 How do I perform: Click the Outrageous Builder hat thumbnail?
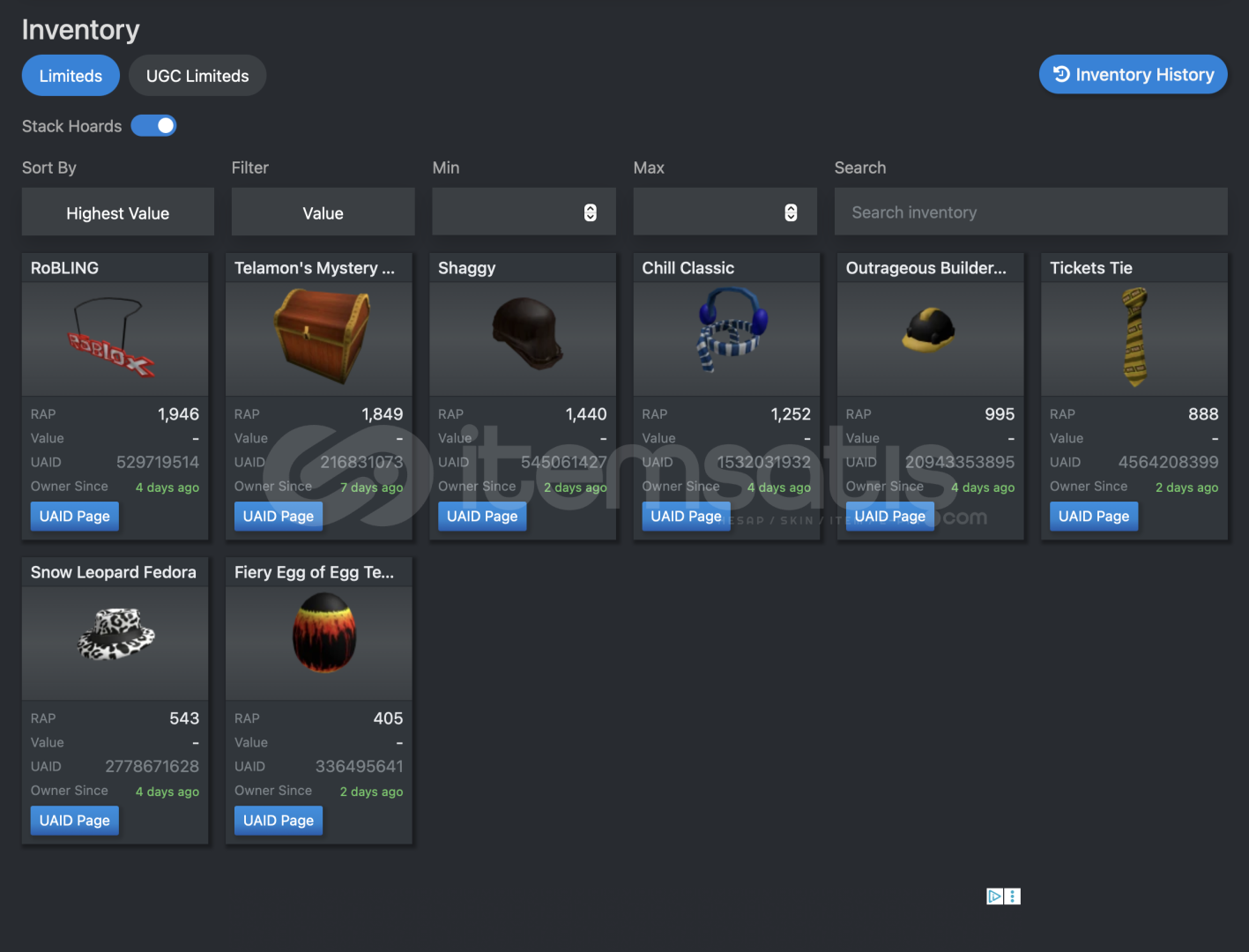pos(930,338)
